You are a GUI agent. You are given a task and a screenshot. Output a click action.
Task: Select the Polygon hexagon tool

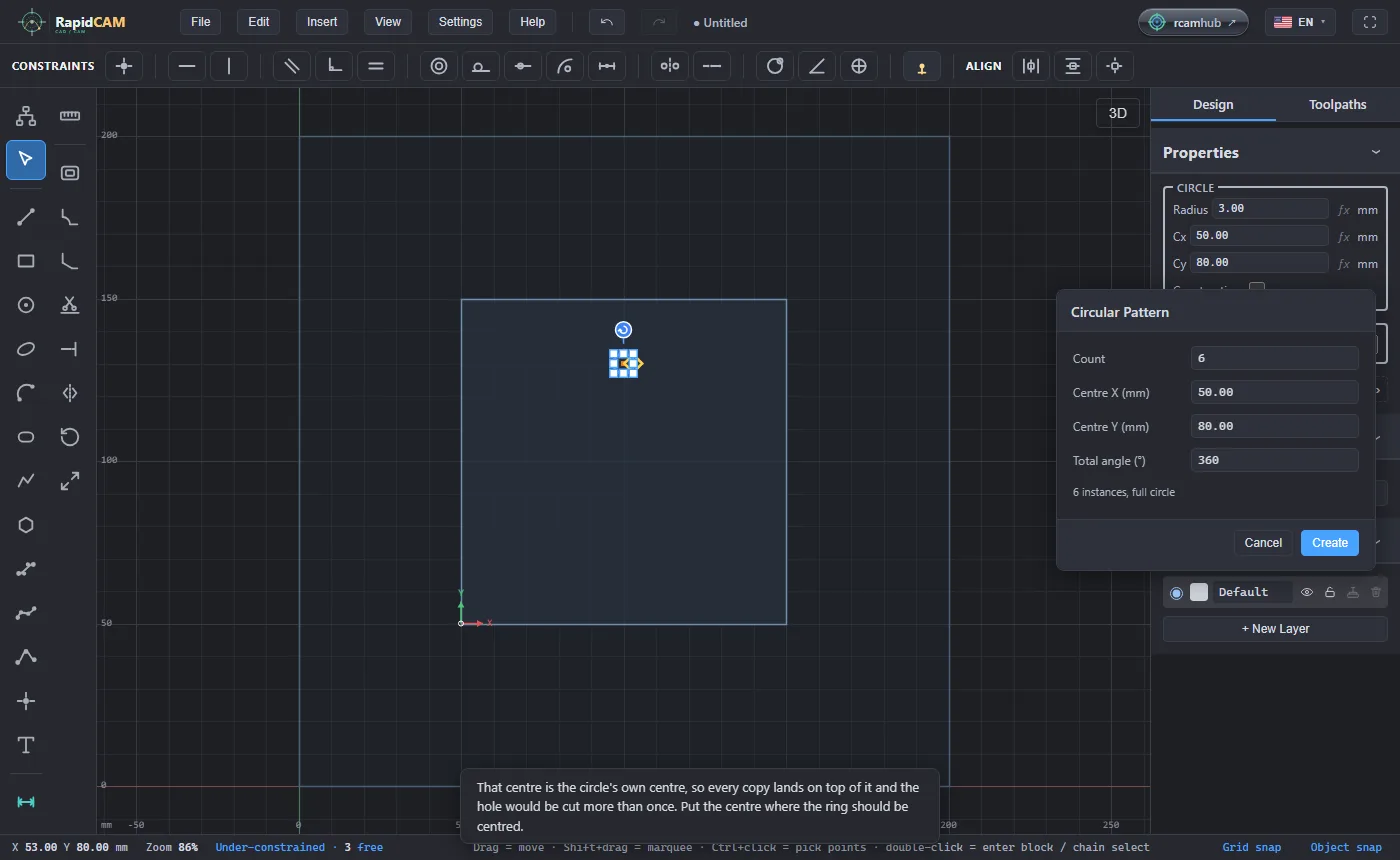pyautogui.click(x=26, y=525)
